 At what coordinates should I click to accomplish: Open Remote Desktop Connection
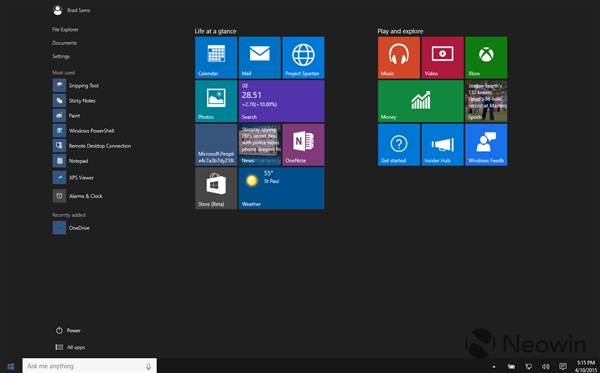[92, 146]
